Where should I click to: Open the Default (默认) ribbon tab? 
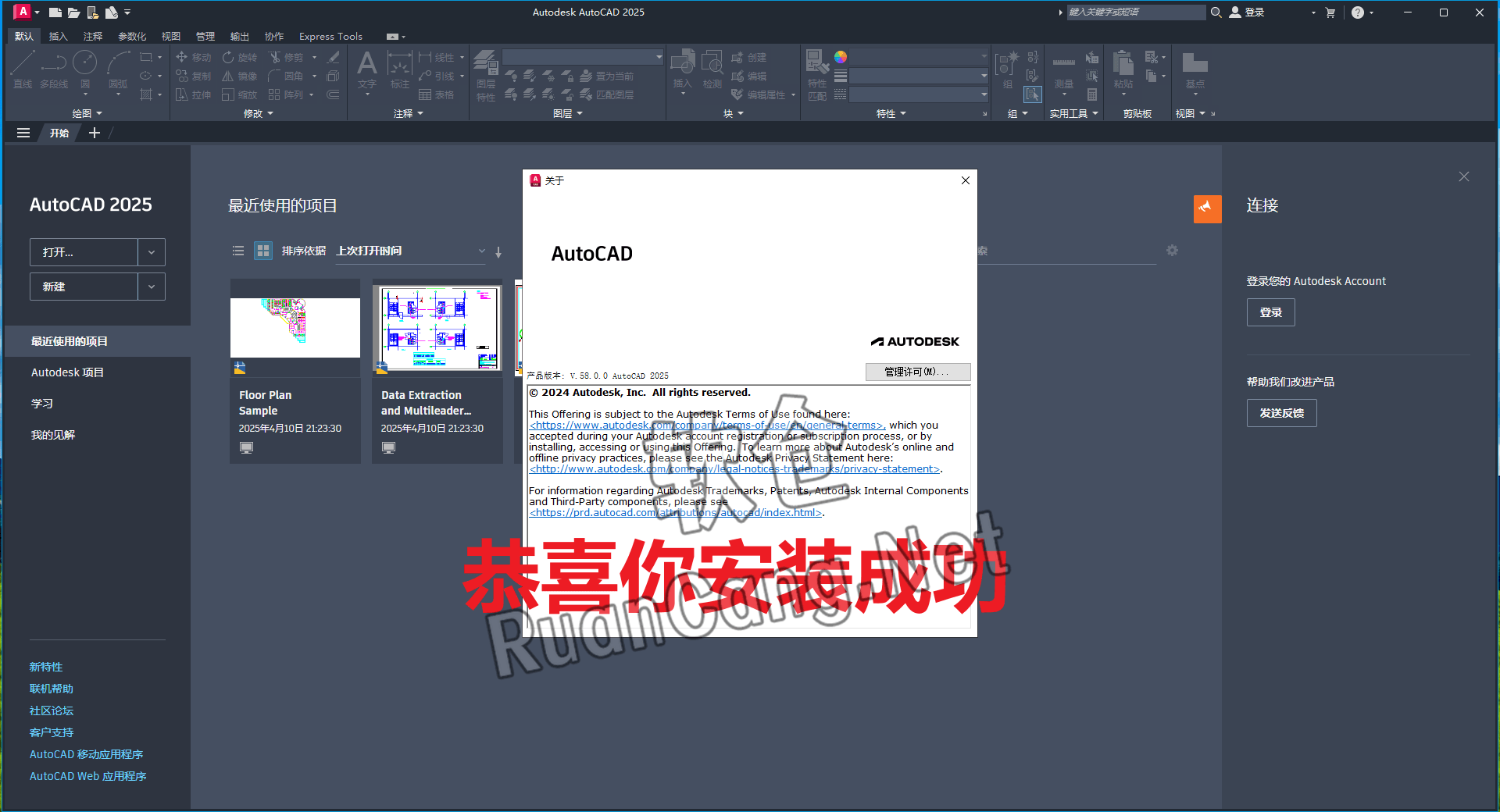[24, 37]
